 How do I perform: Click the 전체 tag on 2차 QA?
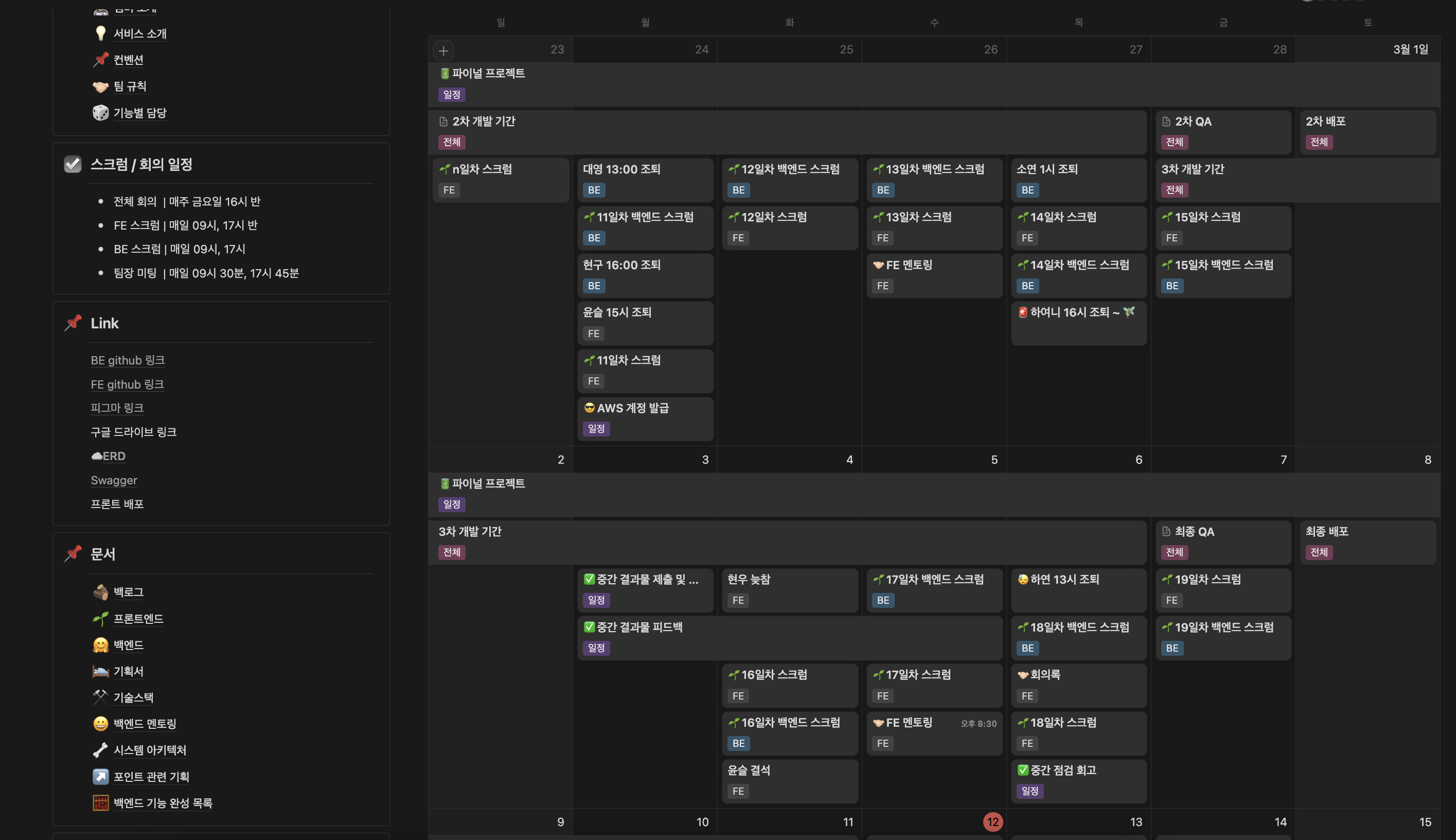click(x=1174, y=142)
